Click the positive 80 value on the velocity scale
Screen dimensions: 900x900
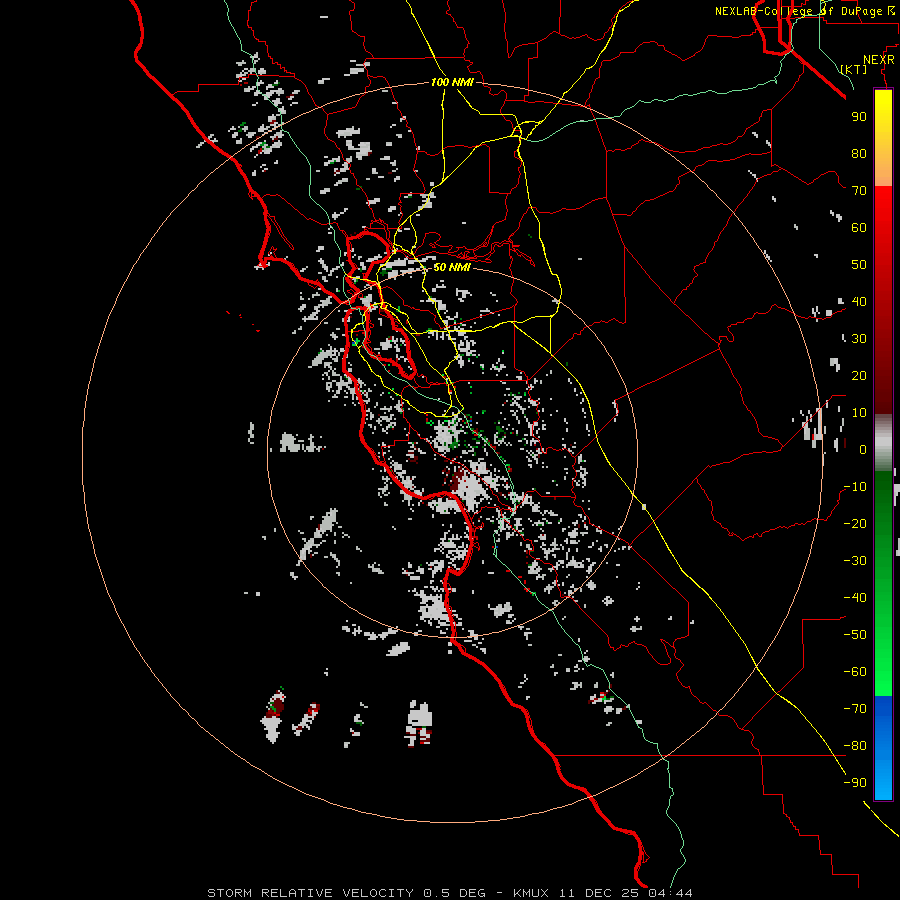point(859,153)
